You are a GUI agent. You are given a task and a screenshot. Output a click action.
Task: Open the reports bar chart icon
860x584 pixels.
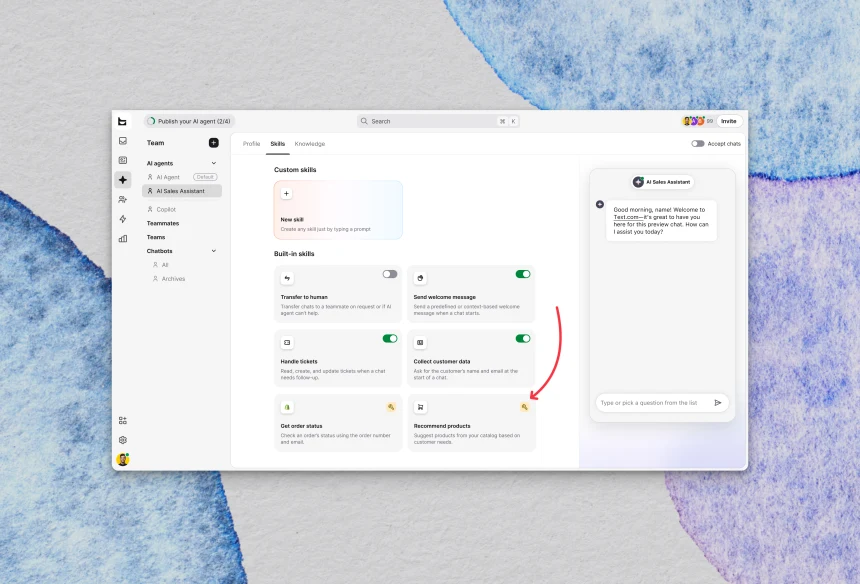point(123,239)
